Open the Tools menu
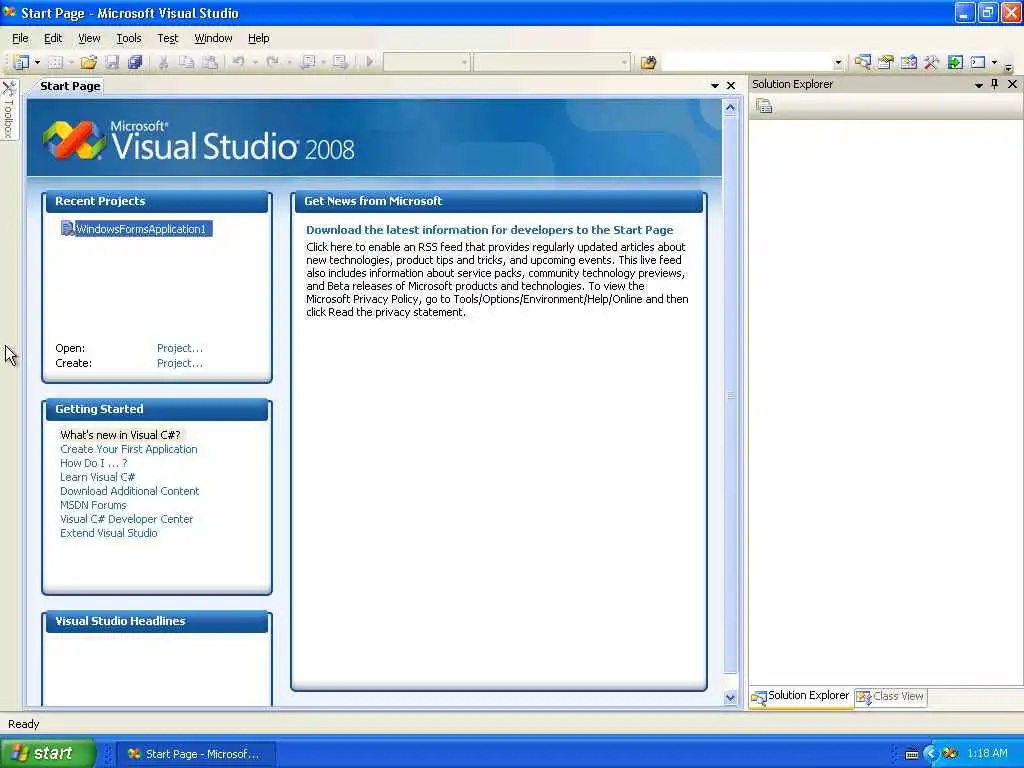The height and width of the screenshot is (768, 1024). (x=129, y=38)
